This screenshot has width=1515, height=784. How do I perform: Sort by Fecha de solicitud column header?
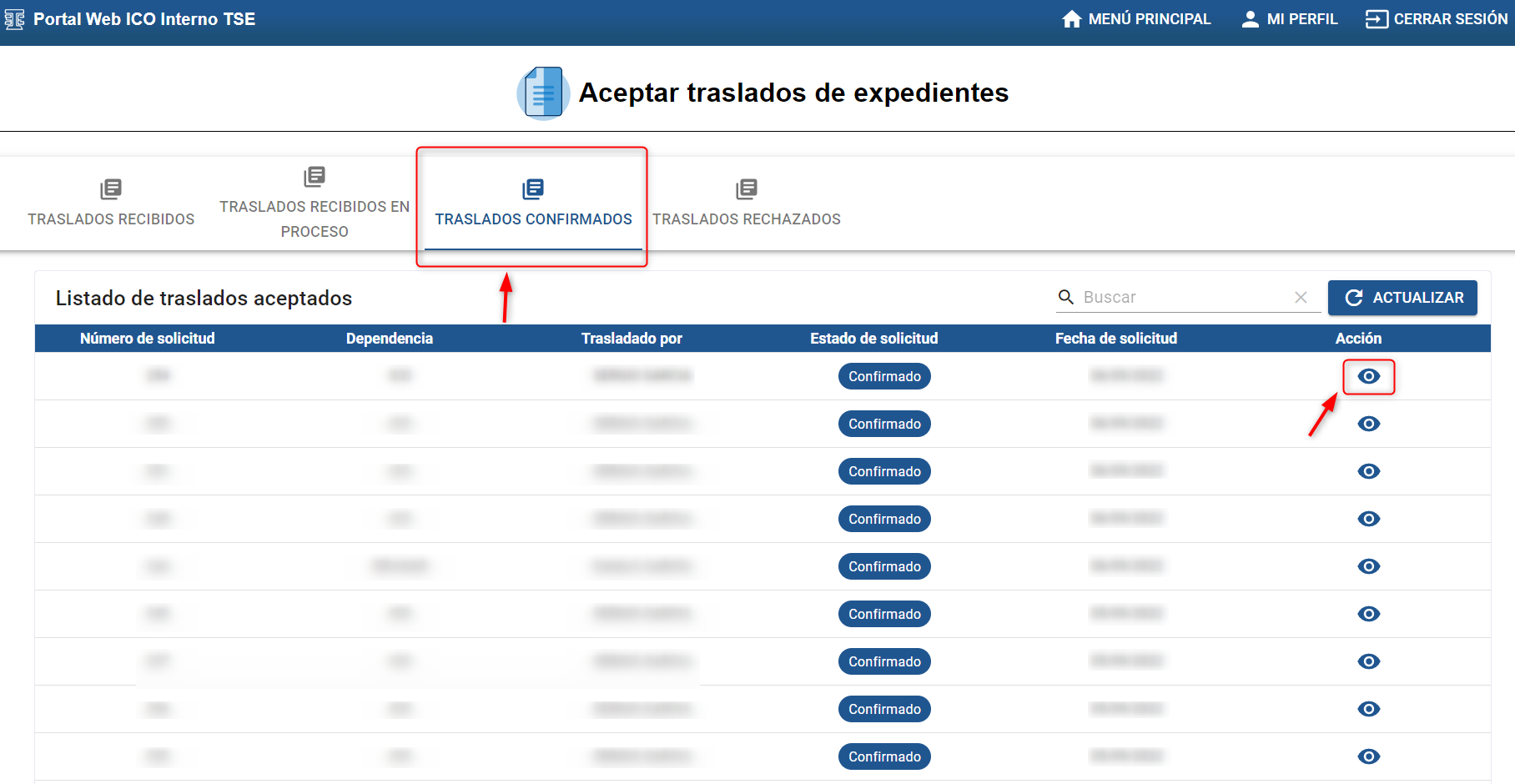pyautogui.click(x=1115, y=339)
